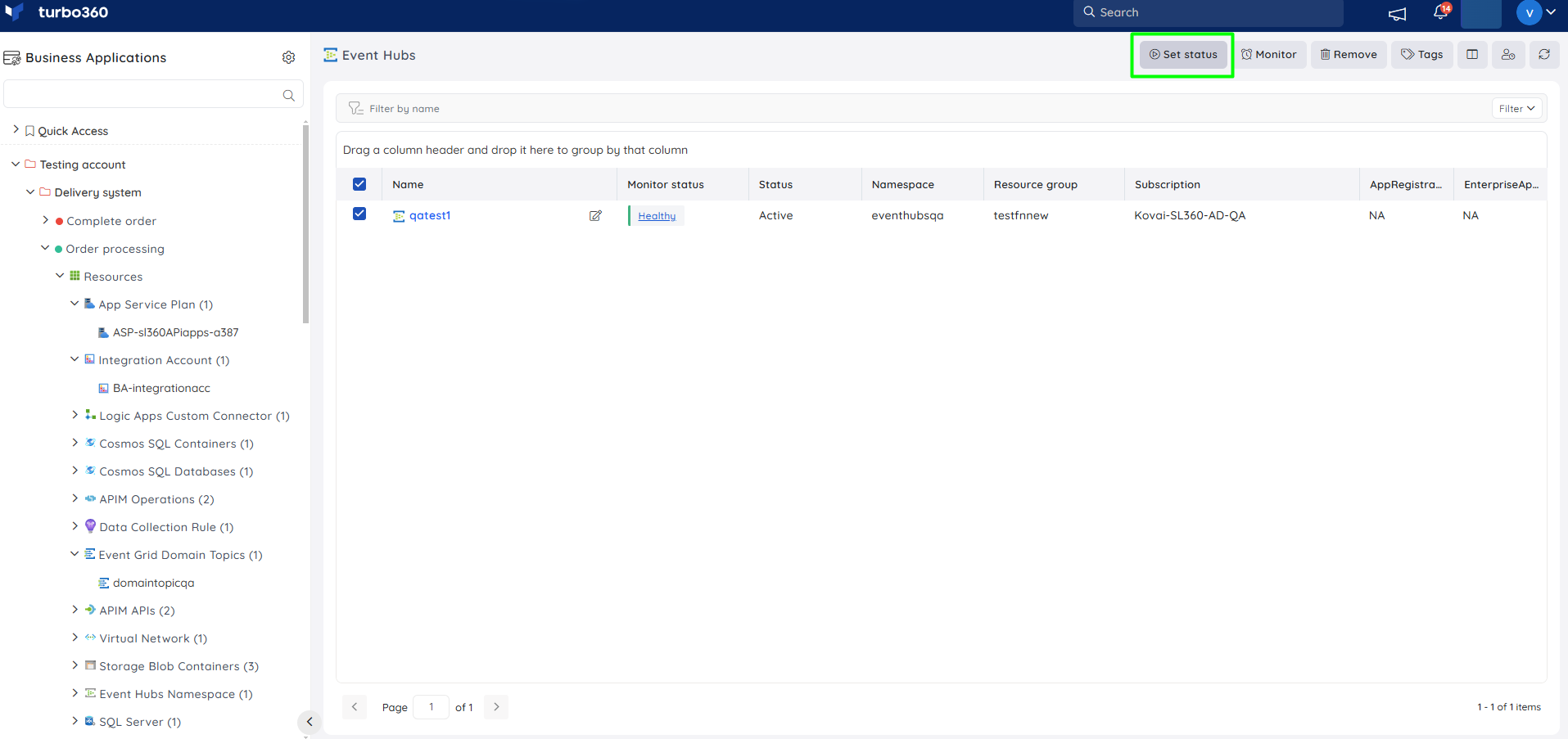Select the Storage Blob Containers item
This screenshot has width=1568, height=739.
click(178, 666)
